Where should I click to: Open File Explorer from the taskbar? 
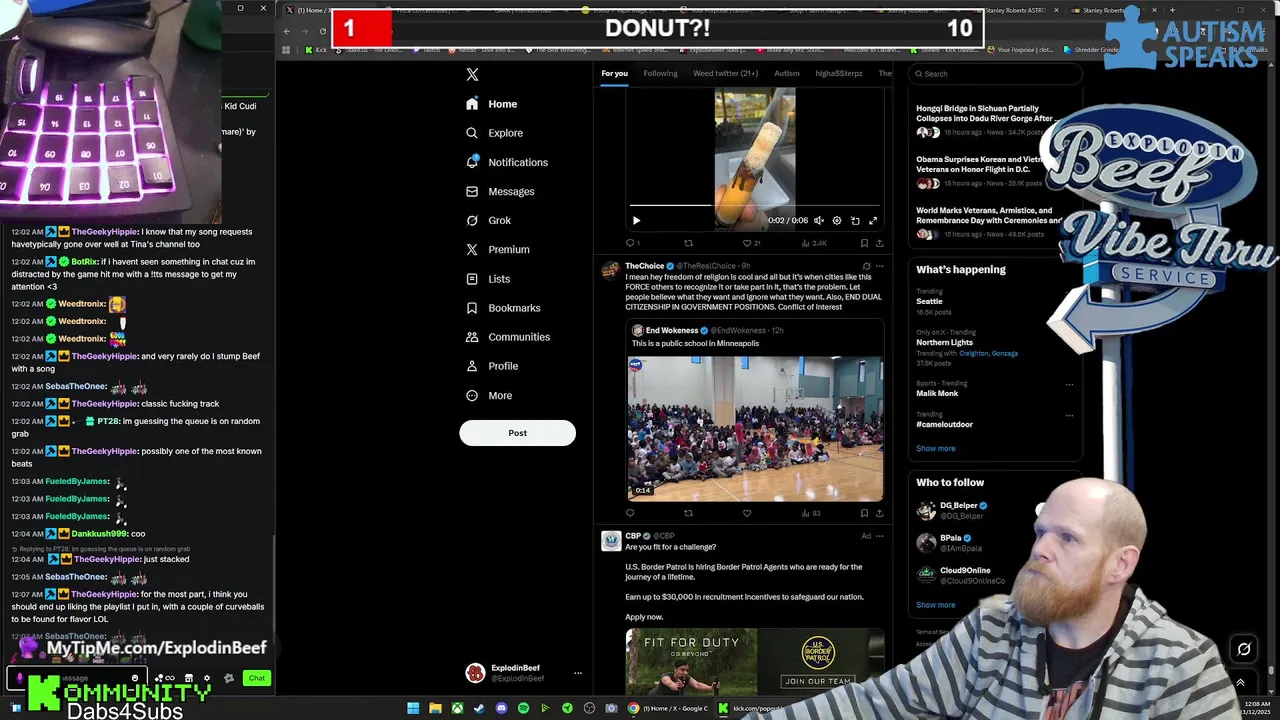pyautogui.click(x=435, y=709)
